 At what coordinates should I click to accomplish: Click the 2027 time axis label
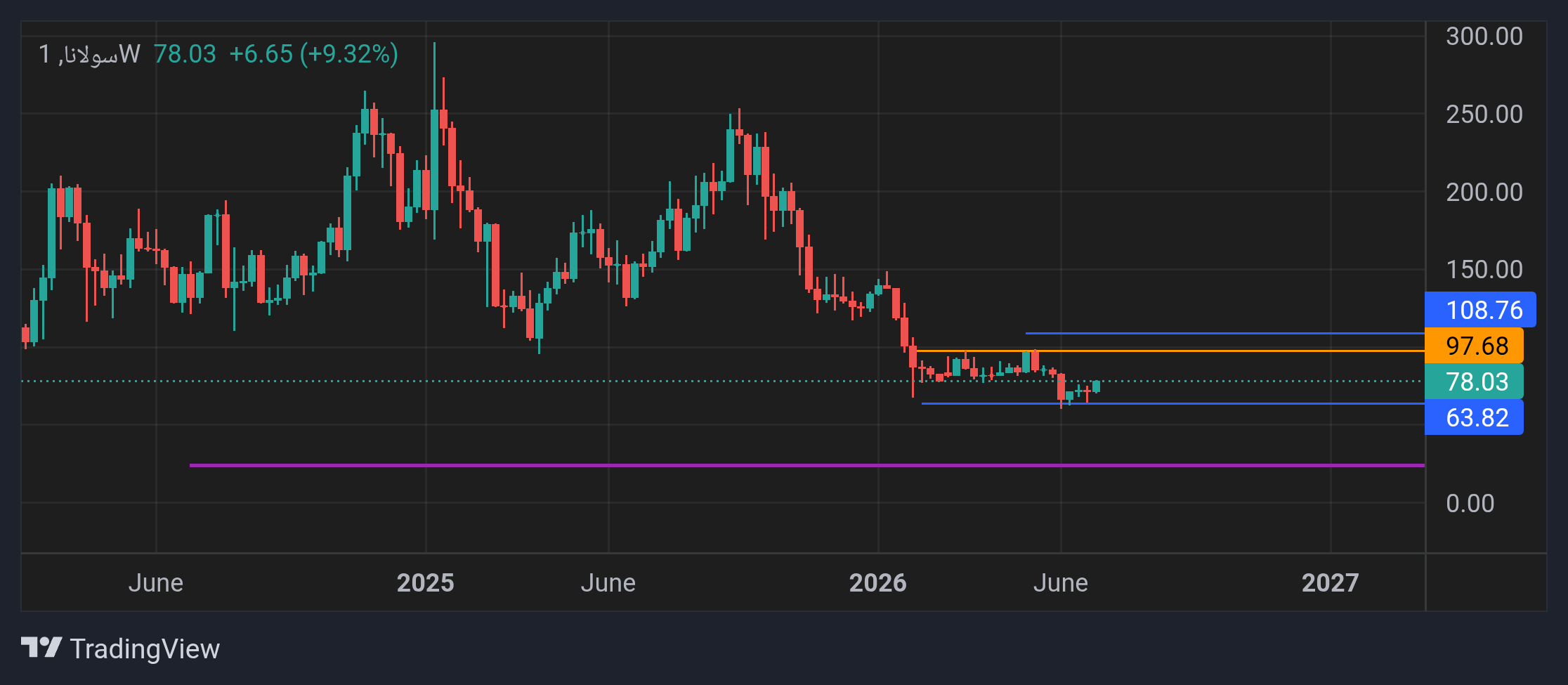coord(1330,583)
